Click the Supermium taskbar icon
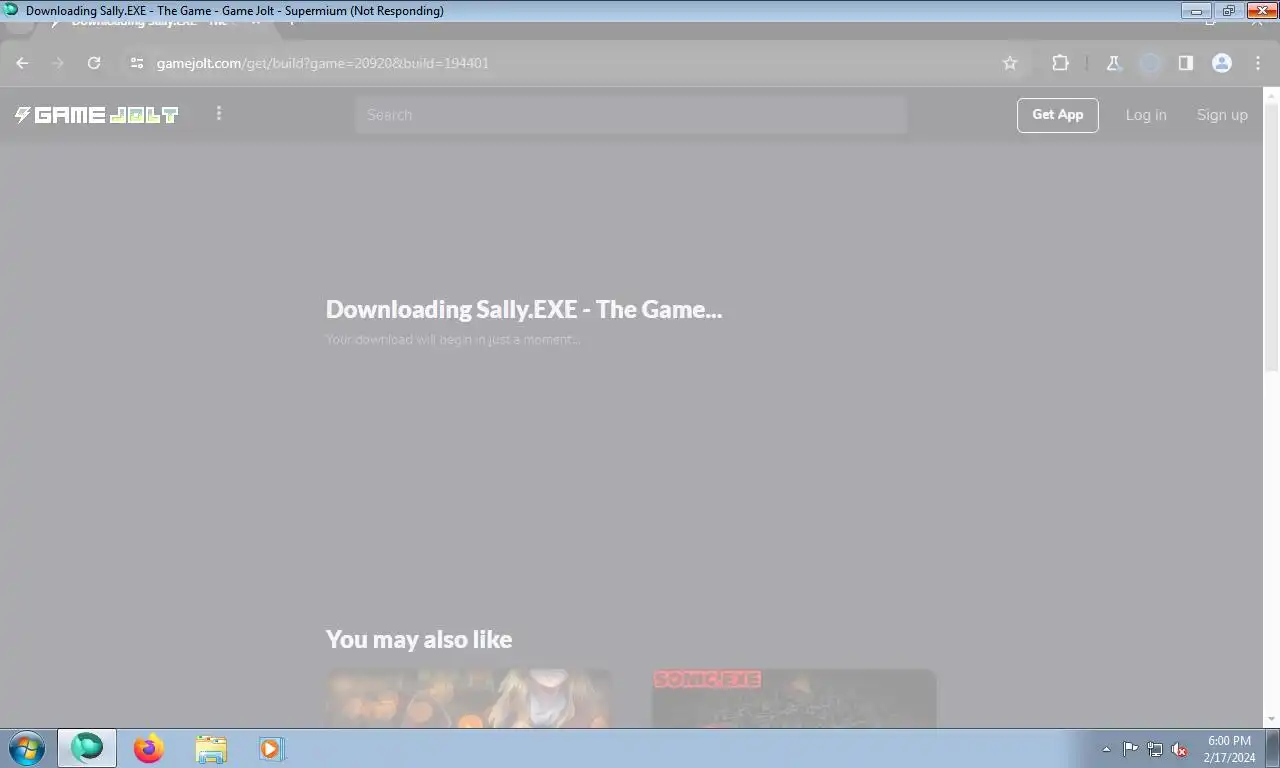The height and width of the screenshot is (768, 1280). coord(87,748)
